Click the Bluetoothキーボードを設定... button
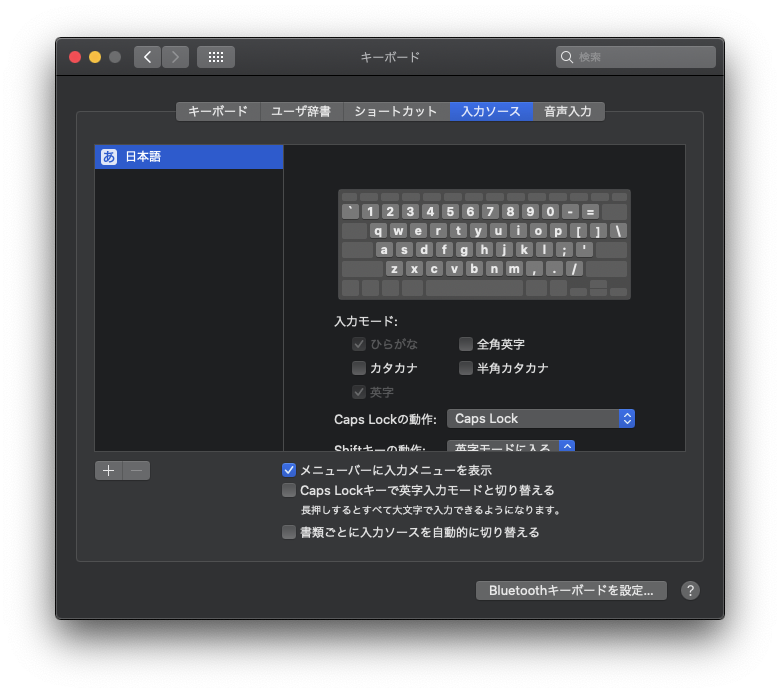 (x=571, y=591)
